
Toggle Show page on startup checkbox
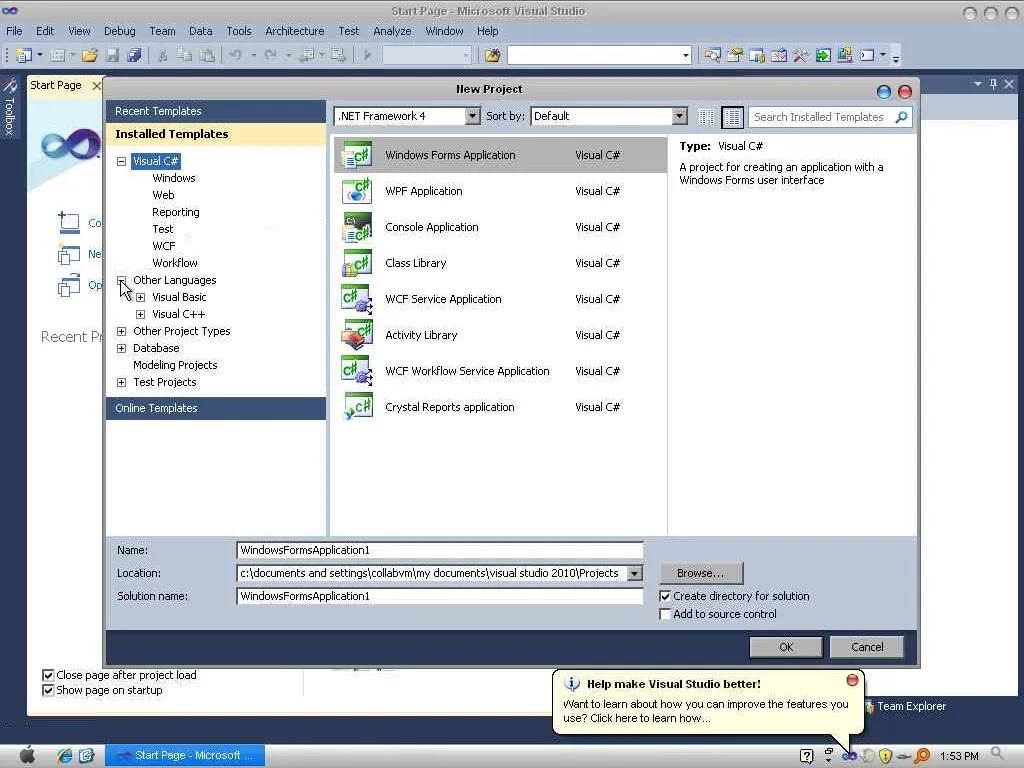[x=48, y=690]
